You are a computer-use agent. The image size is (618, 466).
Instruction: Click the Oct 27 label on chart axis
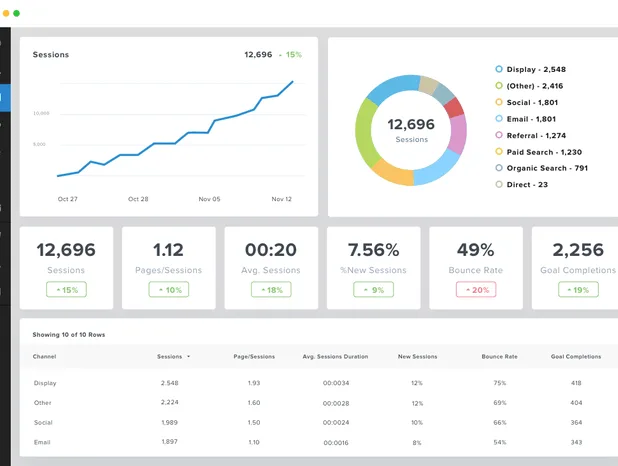[x=67, y=199]
